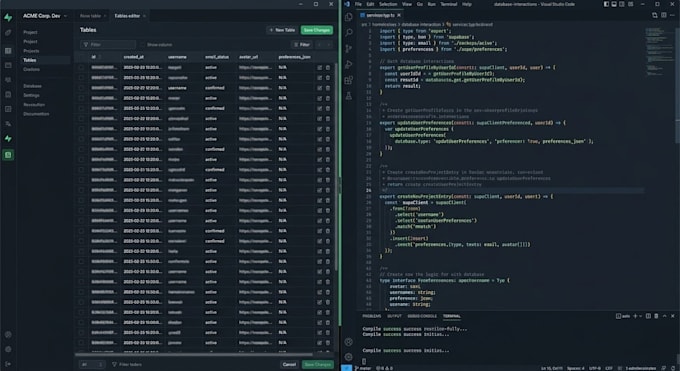Screen dimensions: 680x371
Task: Select the New table tab in Supabase
Action: (x=93, y=16)
